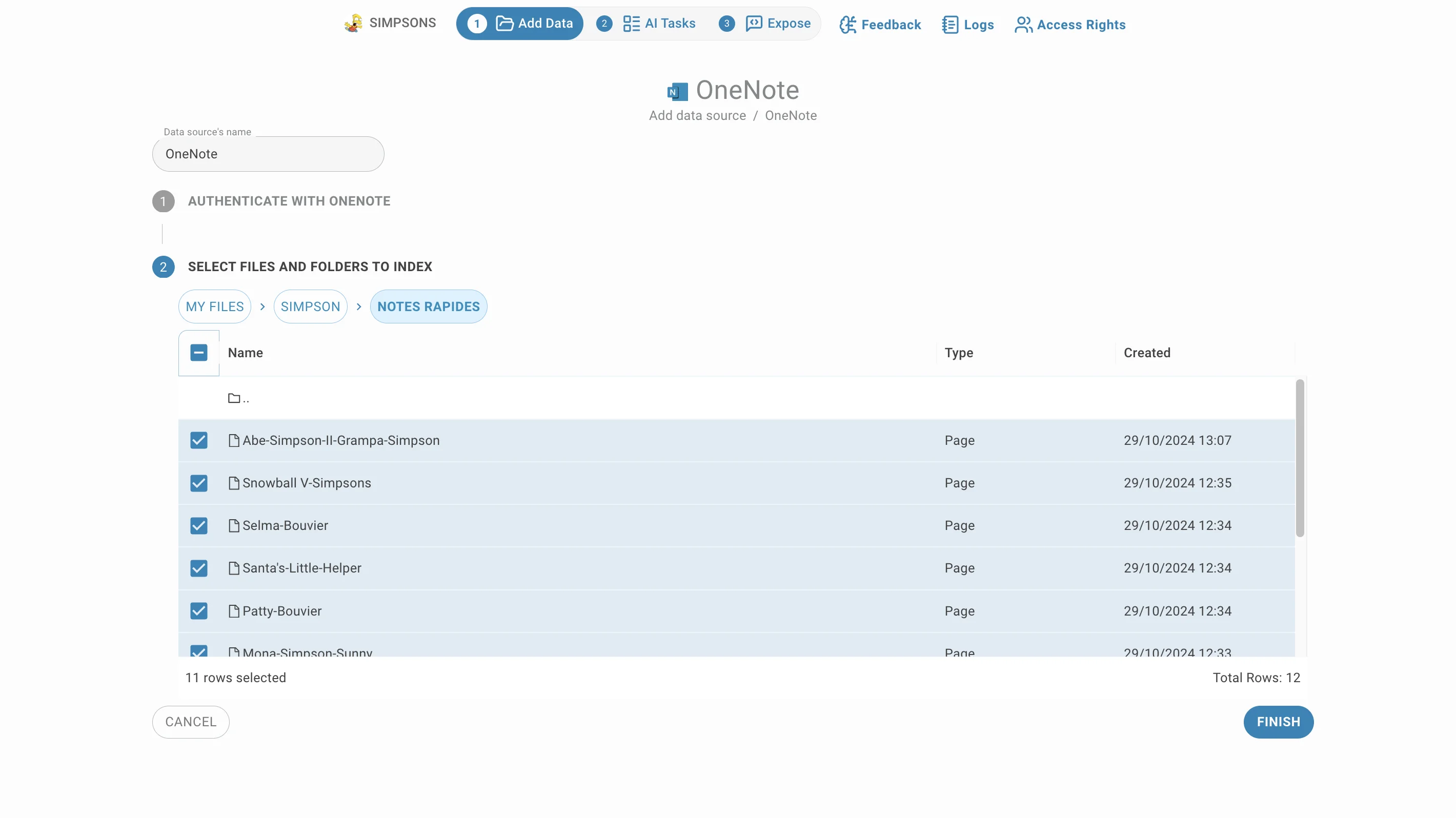Click page icon beside Patty-Bouvier
1456x818 pixels.
233,611
